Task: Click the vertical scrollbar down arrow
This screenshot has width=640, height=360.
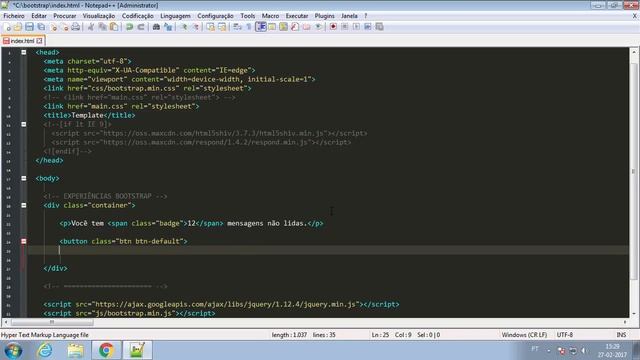Action: [634, 313]
